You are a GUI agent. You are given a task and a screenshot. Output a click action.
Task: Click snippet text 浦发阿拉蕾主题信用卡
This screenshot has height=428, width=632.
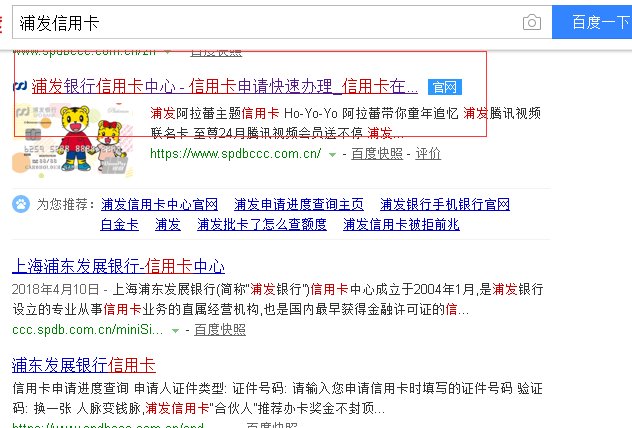click(x=215, y=113)
